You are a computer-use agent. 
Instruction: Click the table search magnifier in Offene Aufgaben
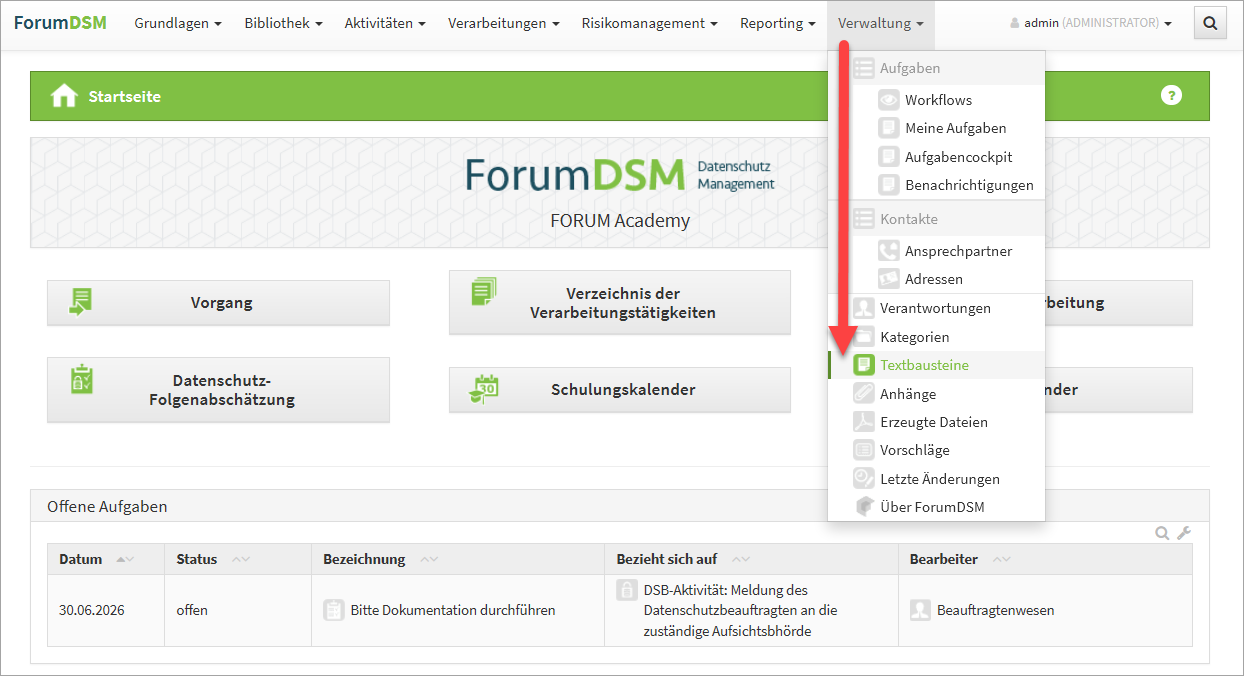pos(1162,533)
